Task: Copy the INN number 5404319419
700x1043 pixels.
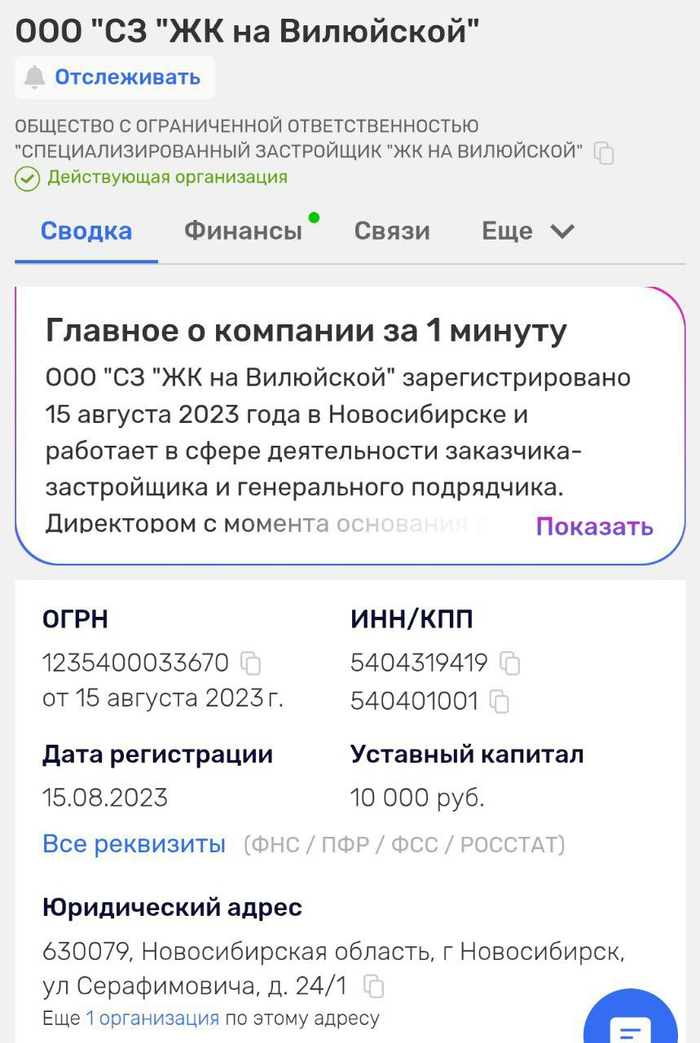Action: (510, 663)
